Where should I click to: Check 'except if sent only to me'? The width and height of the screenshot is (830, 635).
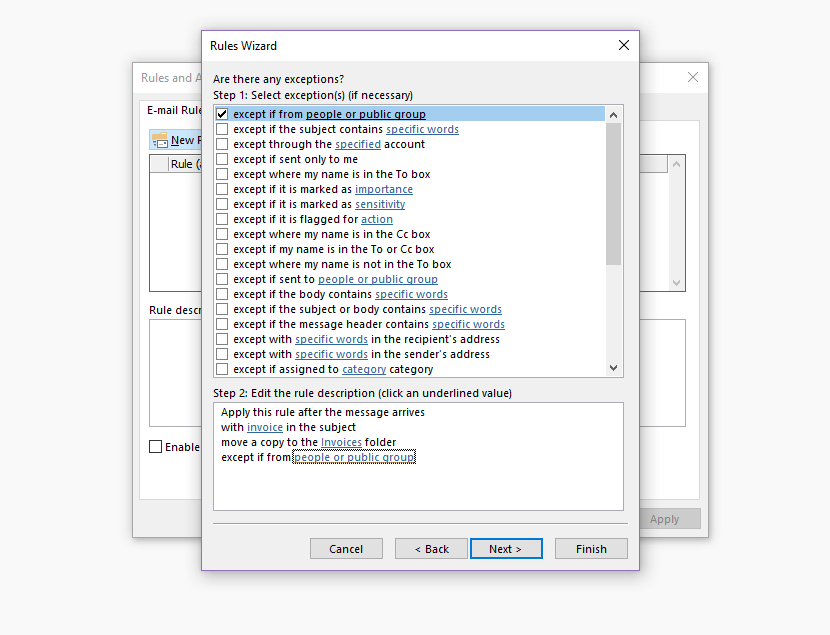[222, 159]
